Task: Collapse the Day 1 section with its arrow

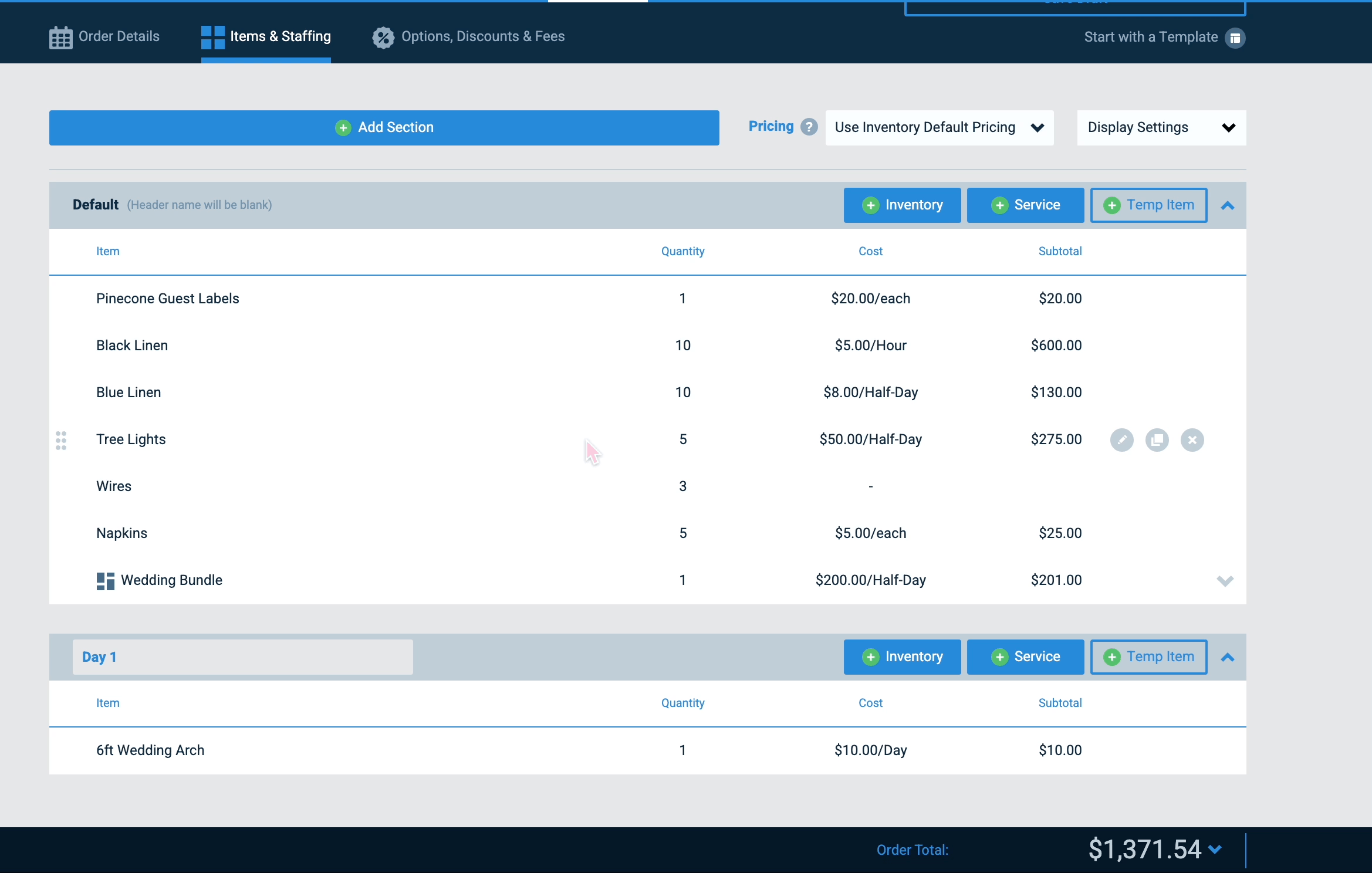Action: (x=1227, y=657)
